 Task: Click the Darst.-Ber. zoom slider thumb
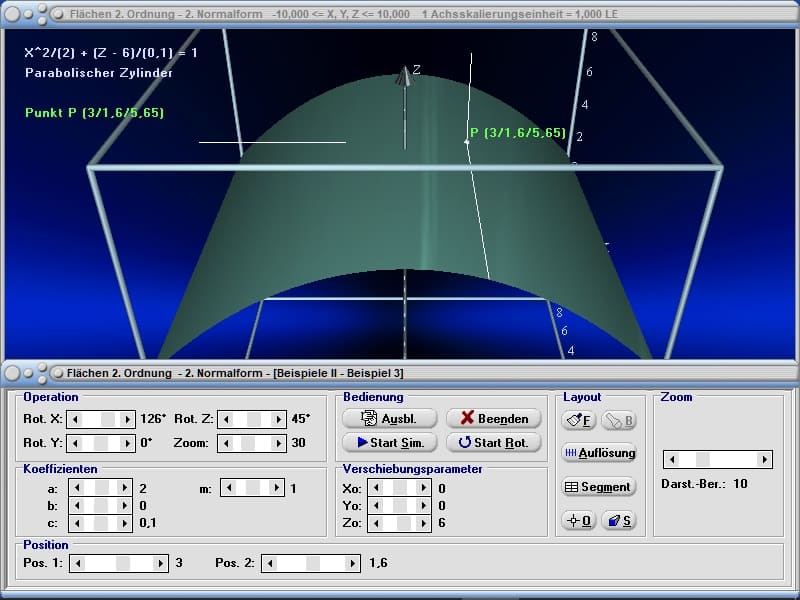tap(703, 460)
